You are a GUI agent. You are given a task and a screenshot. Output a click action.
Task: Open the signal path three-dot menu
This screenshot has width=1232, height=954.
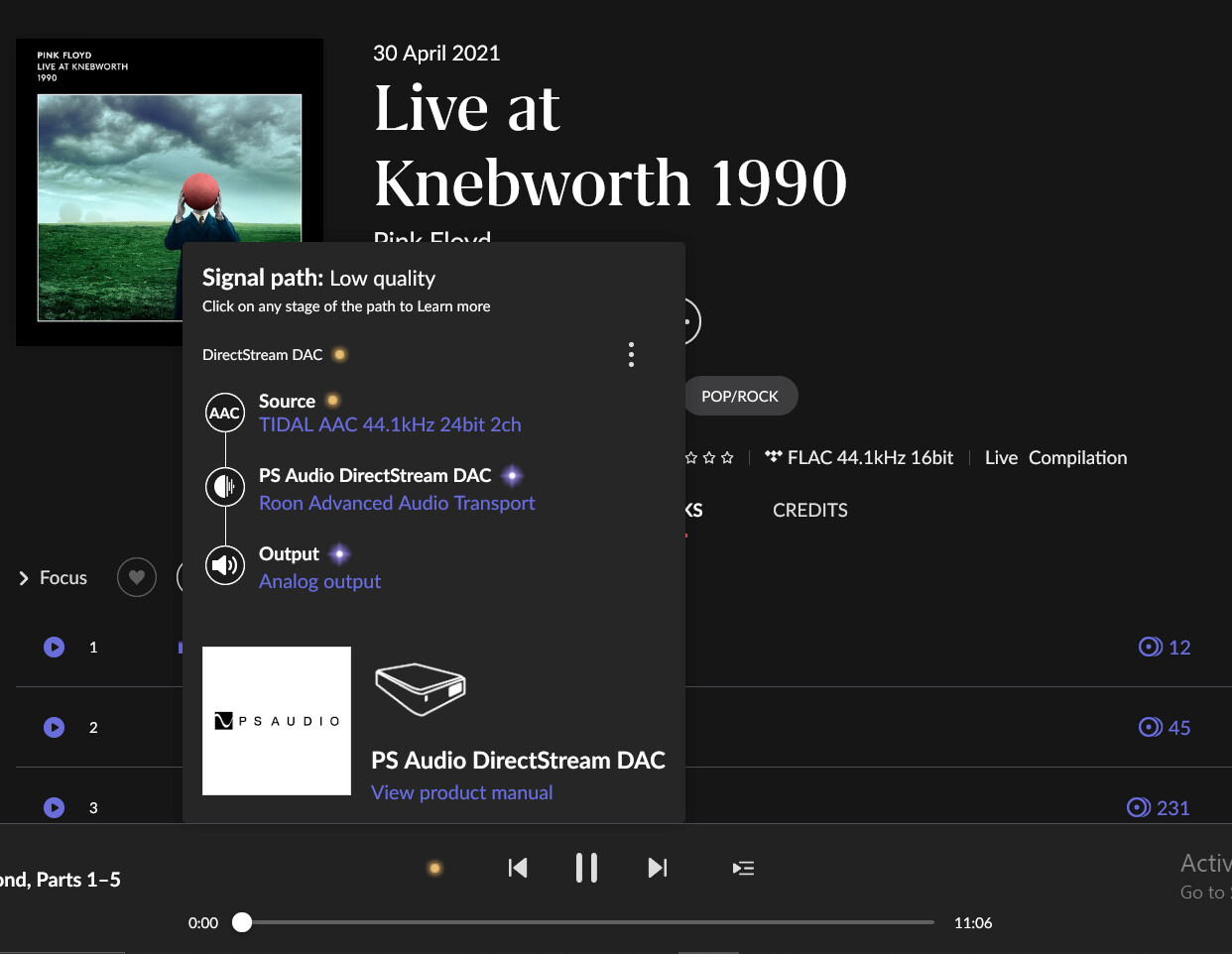coord(631,355)
